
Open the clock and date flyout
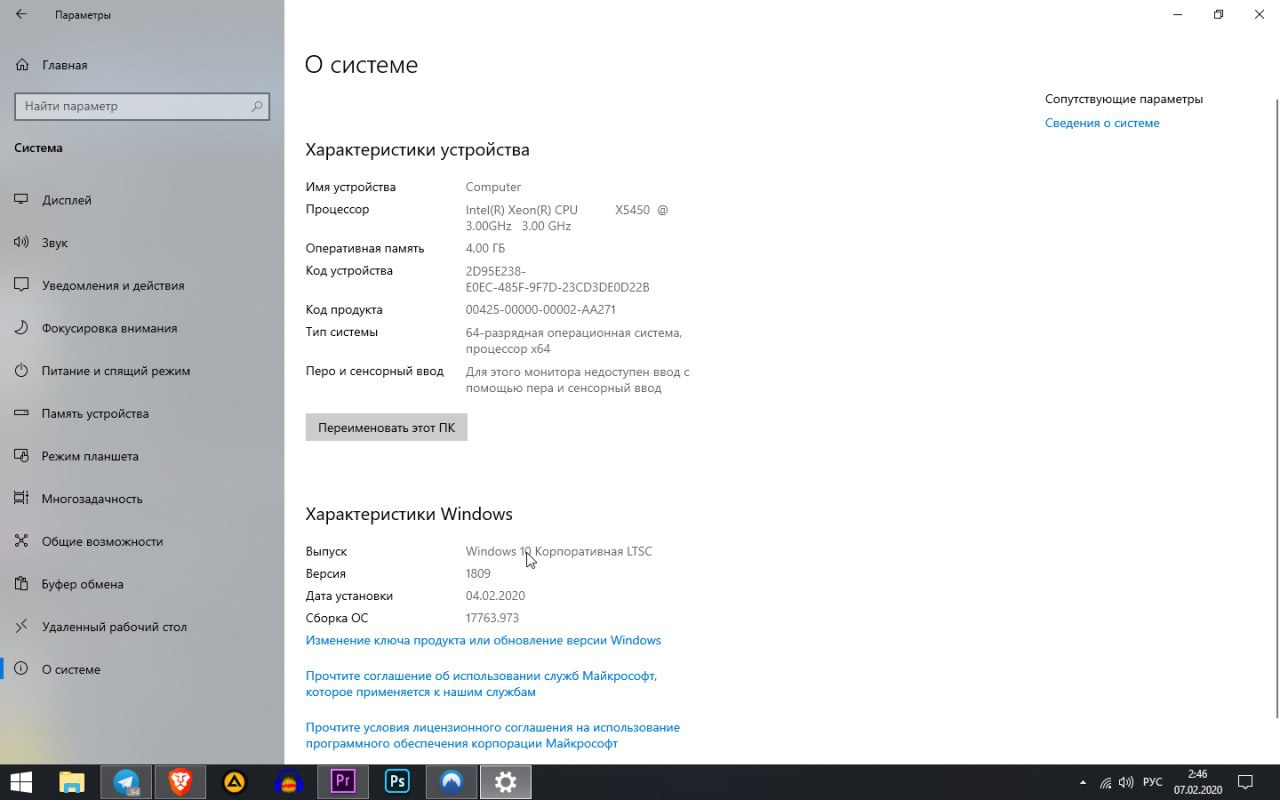tap(1198, 782)
